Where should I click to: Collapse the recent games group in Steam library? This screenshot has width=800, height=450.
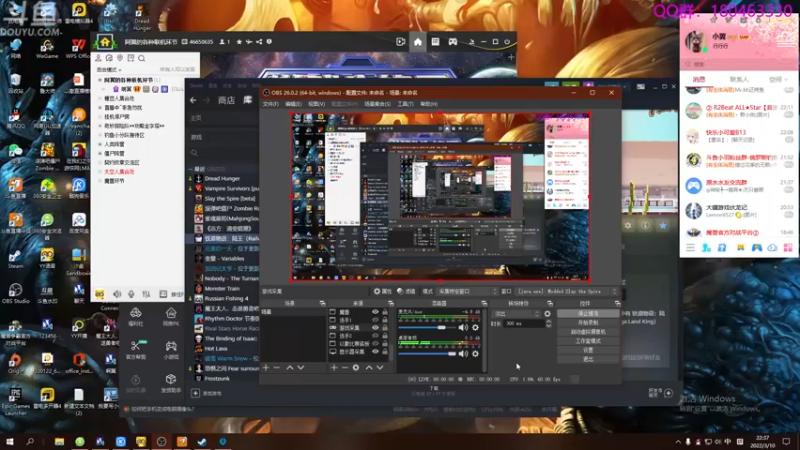pos(190,169)
